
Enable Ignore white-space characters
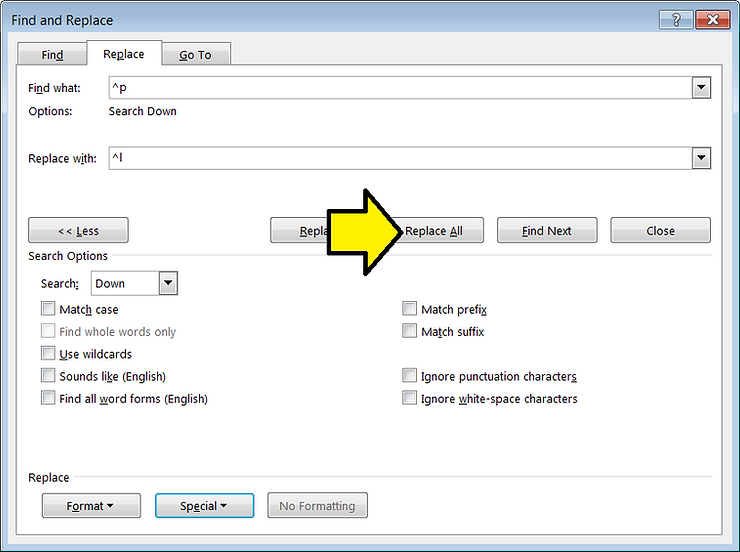pos(410,398)
